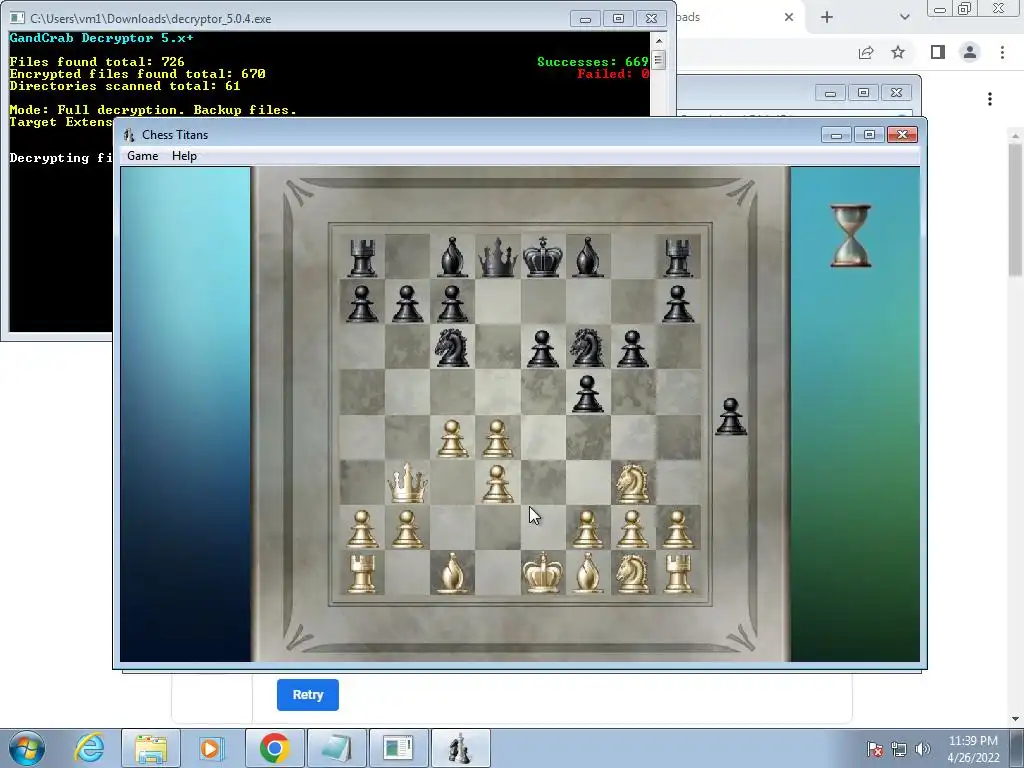
Task: Switch to Chrome from the taskbar
Action: point(274,748)
